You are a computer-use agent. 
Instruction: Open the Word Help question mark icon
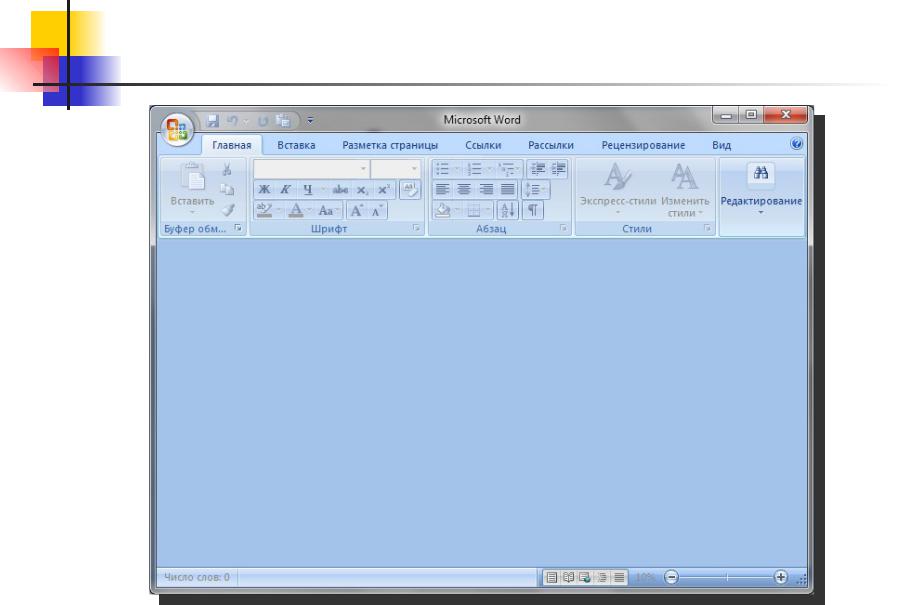pyautogui.click(x=796, y=144)
